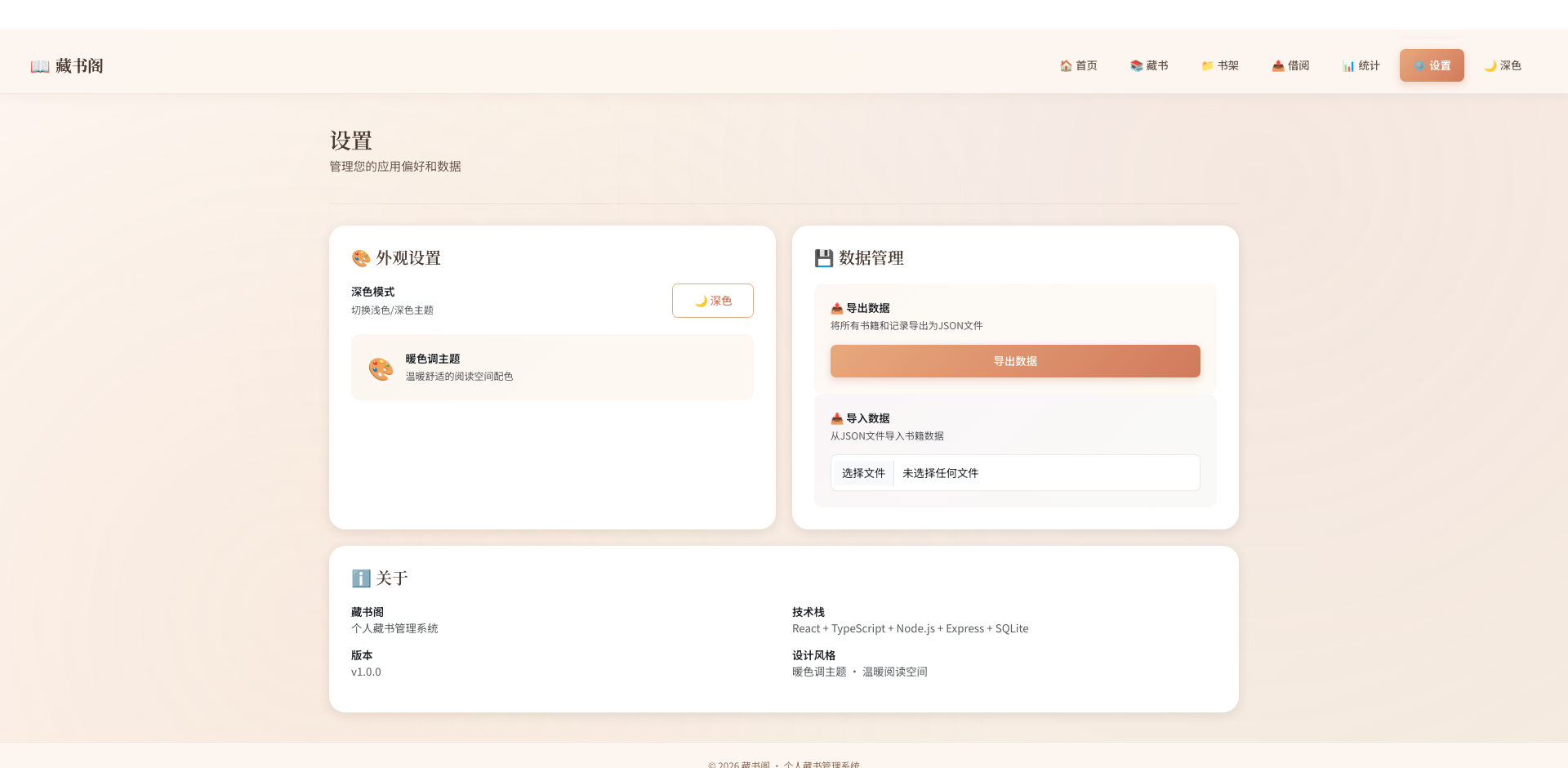Click the moon icon inside the theme toggle

coord(700,300)
